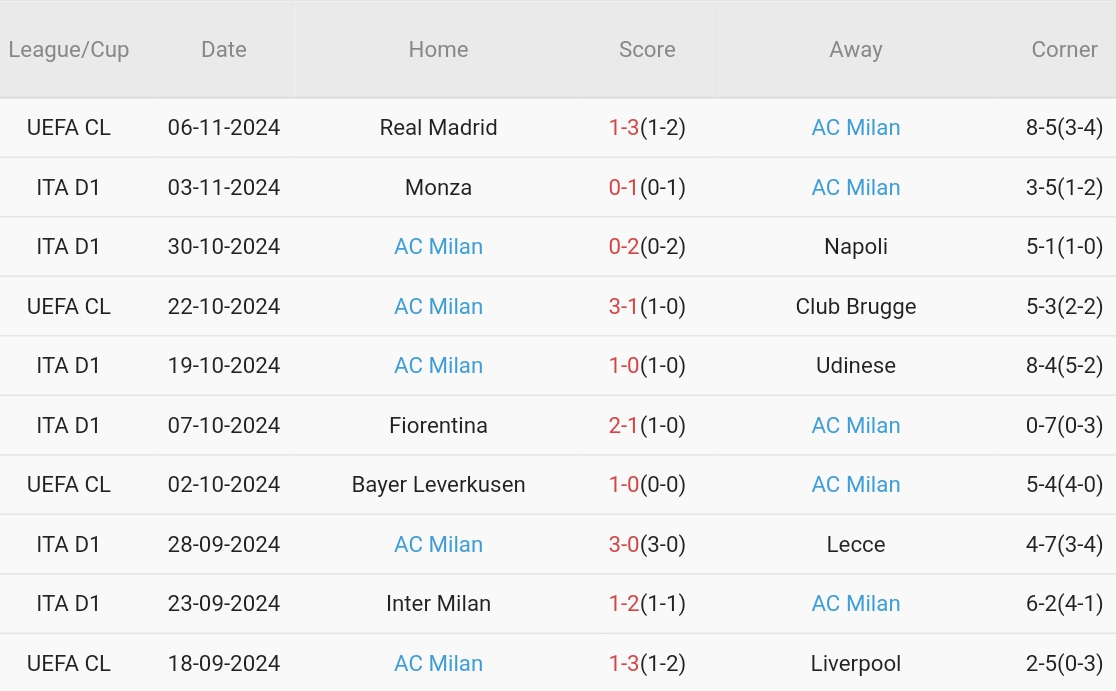
Task: Open the Fiorentina team name
Action: point(438,425)
